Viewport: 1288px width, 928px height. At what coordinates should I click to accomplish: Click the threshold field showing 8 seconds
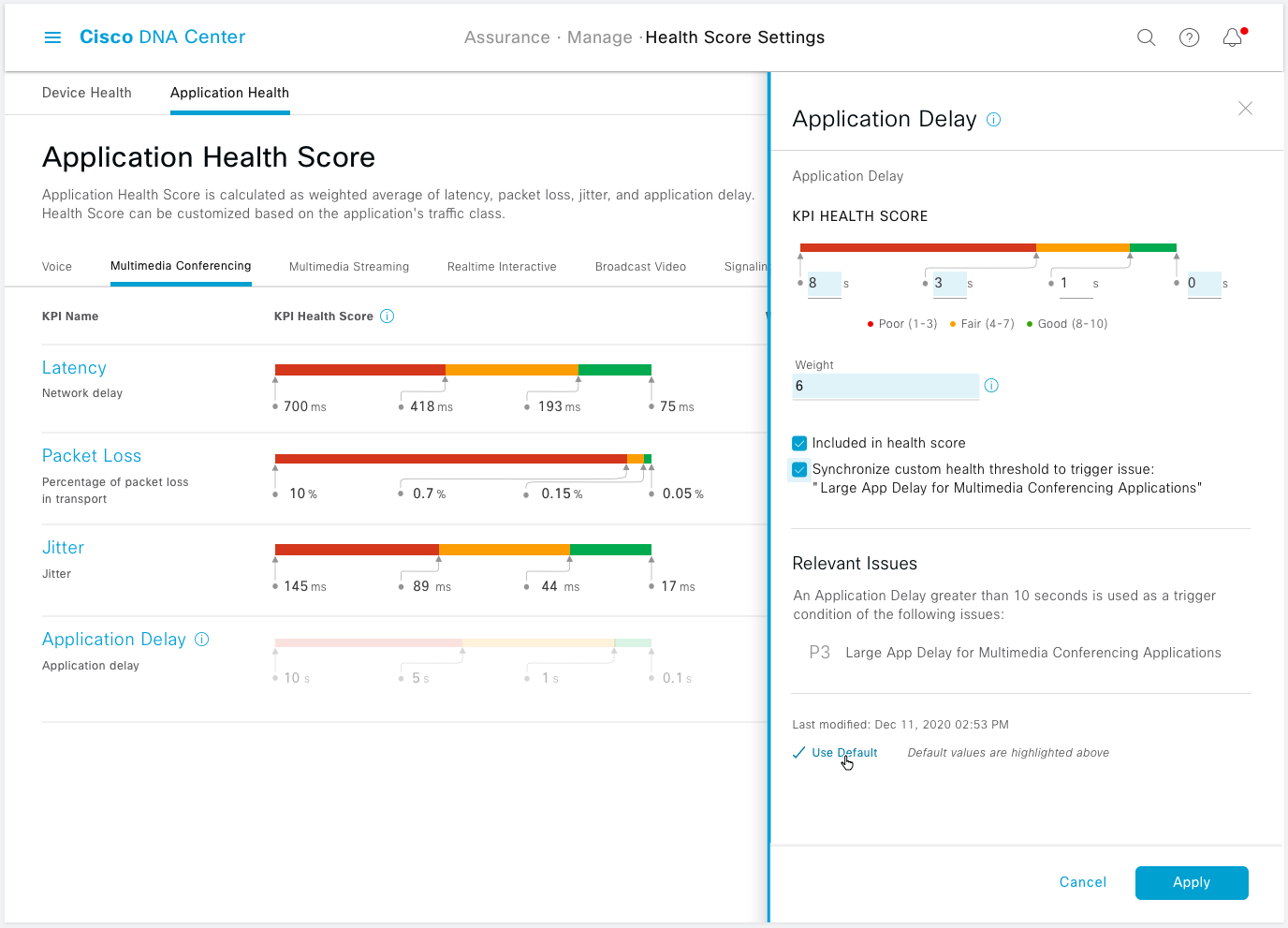coord(824,284)
